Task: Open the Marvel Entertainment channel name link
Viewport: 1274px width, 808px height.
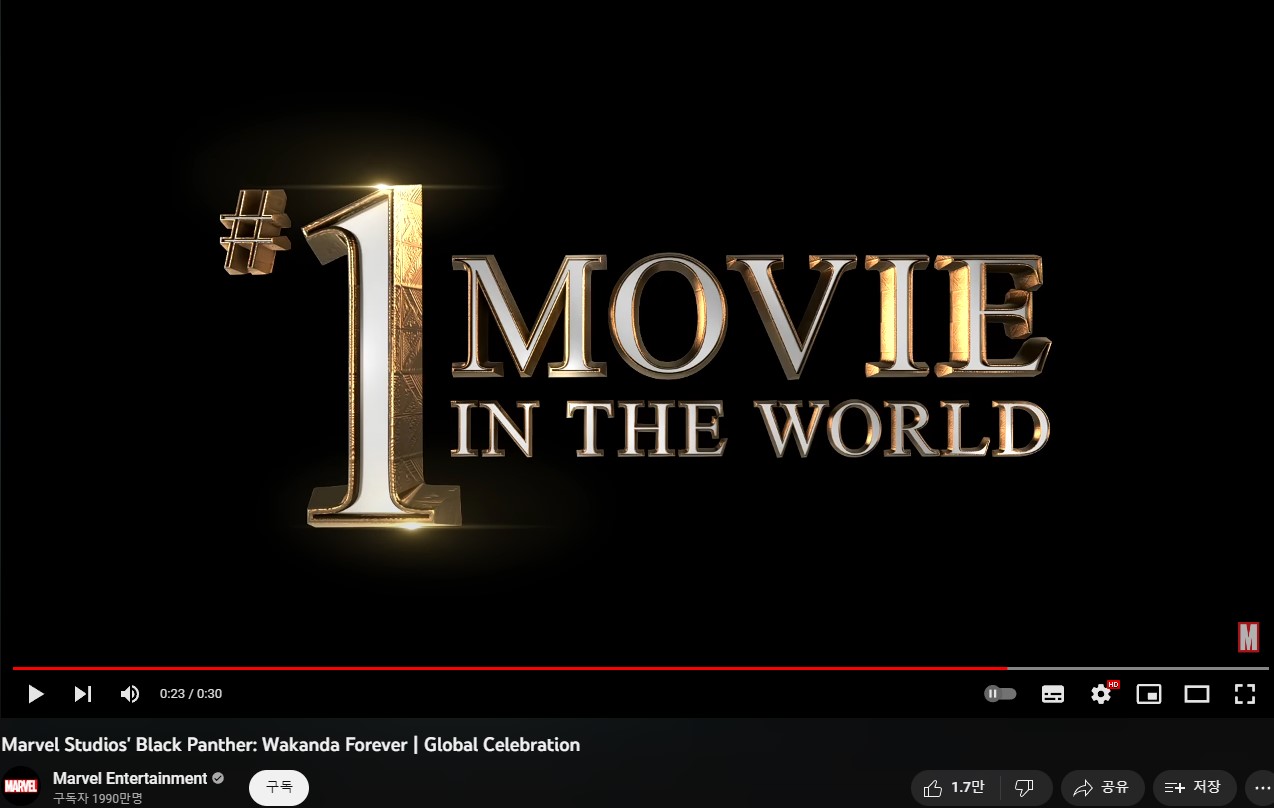Action: [130, 778]
